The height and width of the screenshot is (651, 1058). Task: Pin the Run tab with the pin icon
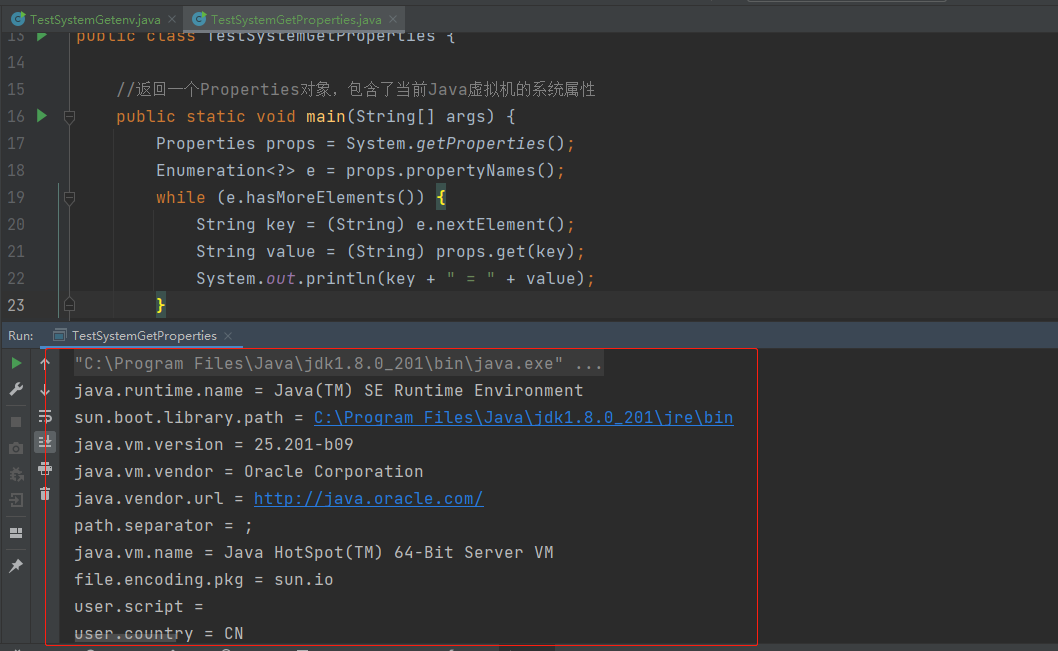pos(16,565)
